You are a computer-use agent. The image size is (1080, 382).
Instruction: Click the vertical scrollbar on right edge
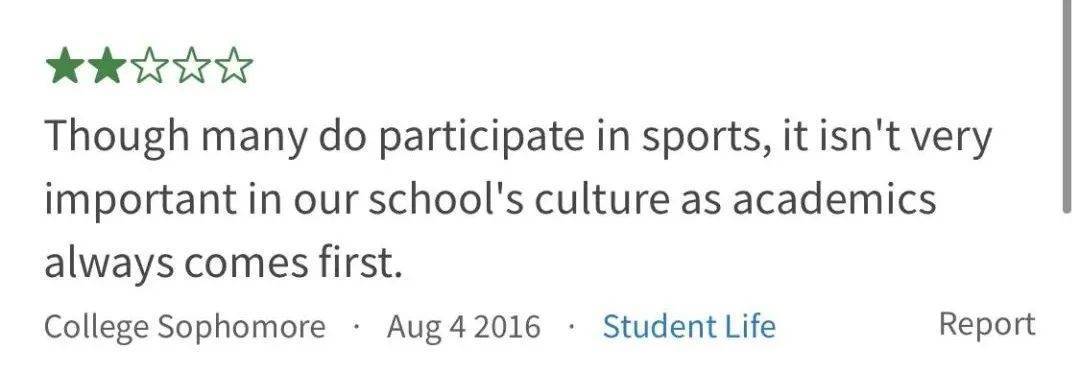tap(1071, 107)
